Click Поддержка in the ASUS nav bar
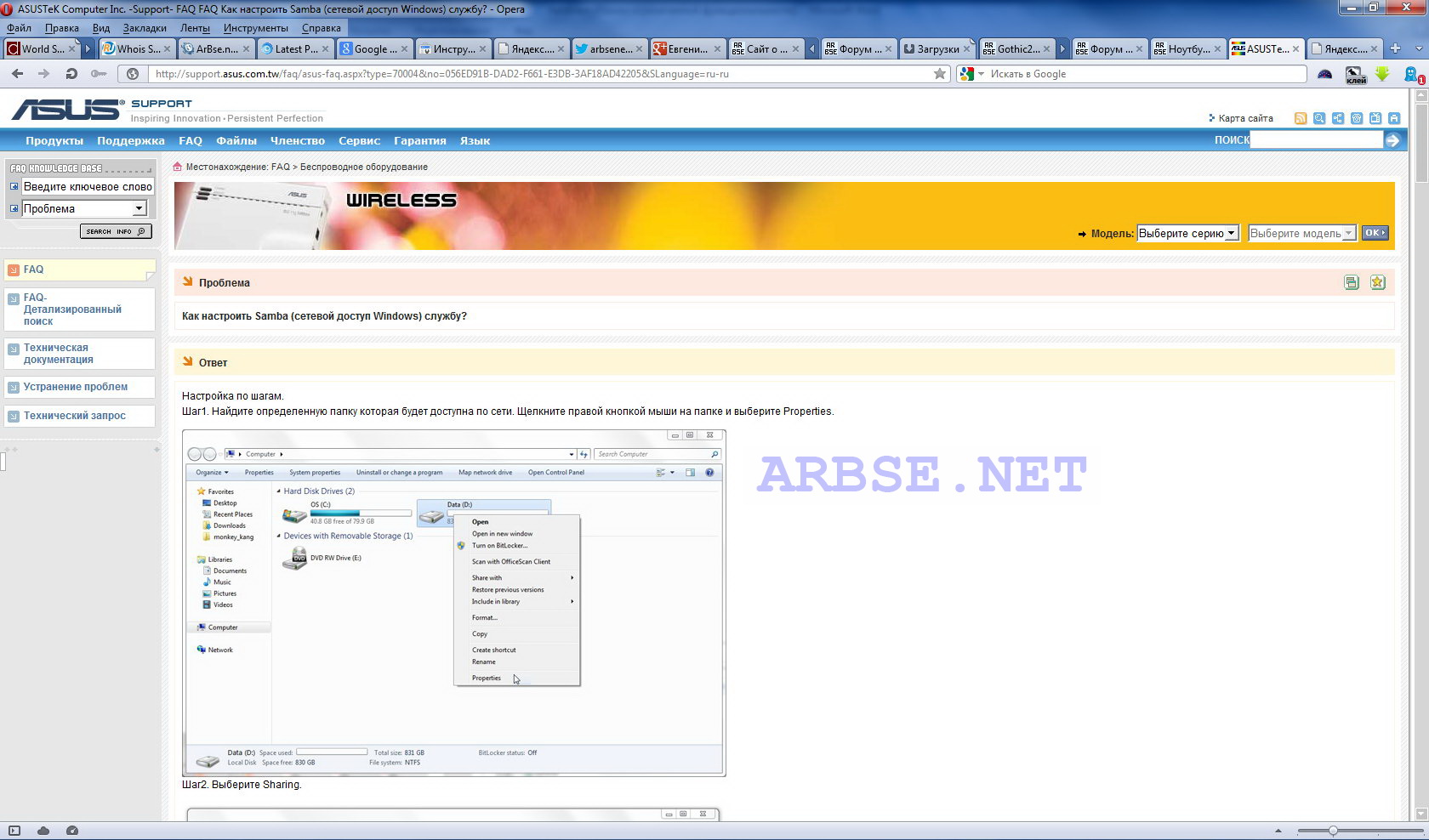Image resolution: width=1429 pixels, height=840 pixels. click(131, 140)
